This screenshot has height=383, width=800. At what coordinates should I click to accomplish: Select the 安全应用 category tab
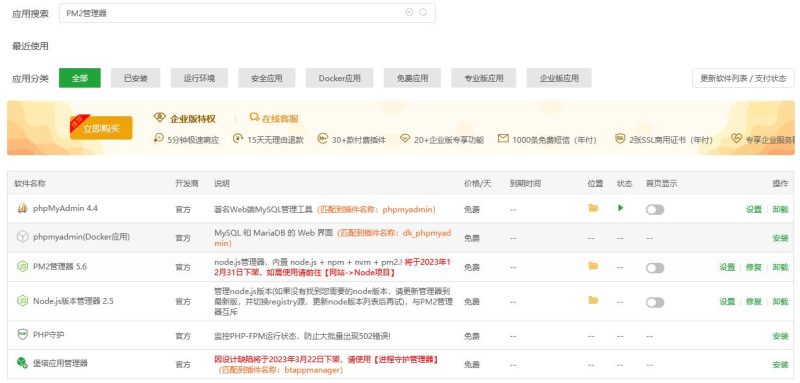266,78
